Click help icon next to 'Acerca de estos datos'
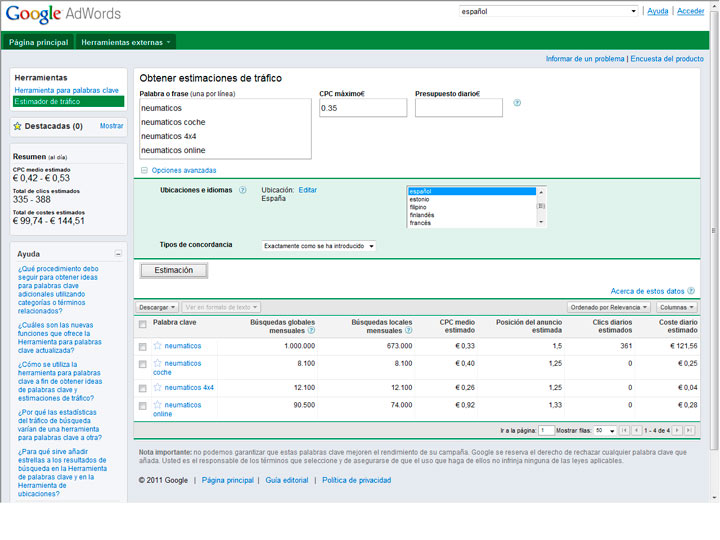This screenshot has width=720, height=540. pos(691,291)
